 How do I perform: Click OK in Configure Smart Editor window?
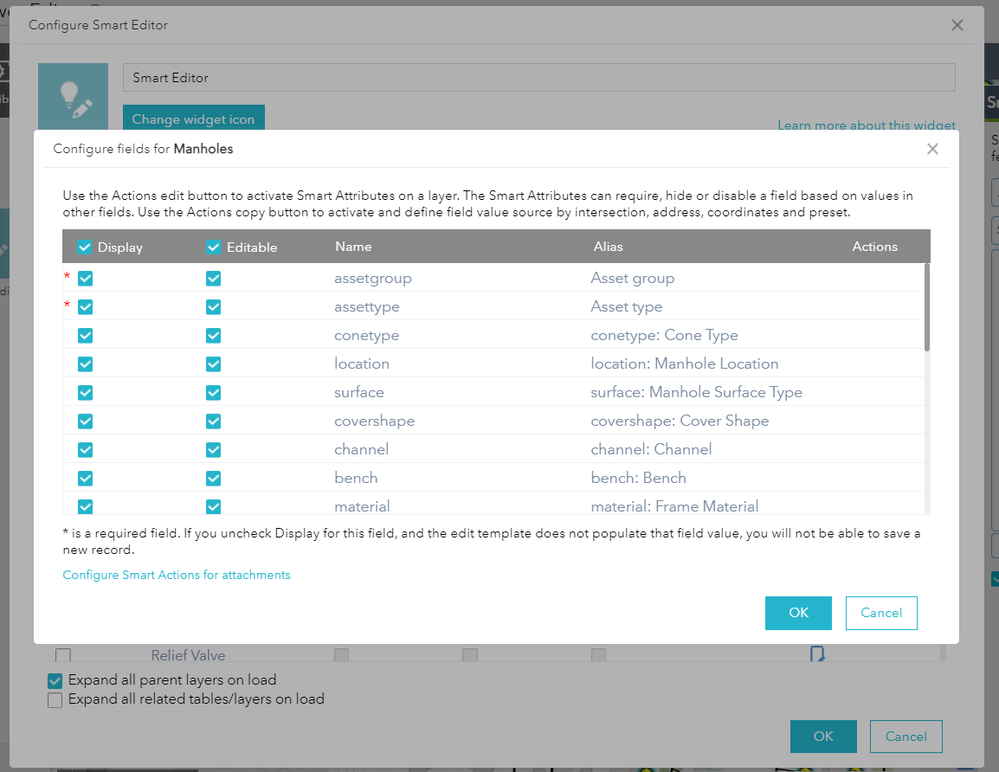tap(823, 736)
